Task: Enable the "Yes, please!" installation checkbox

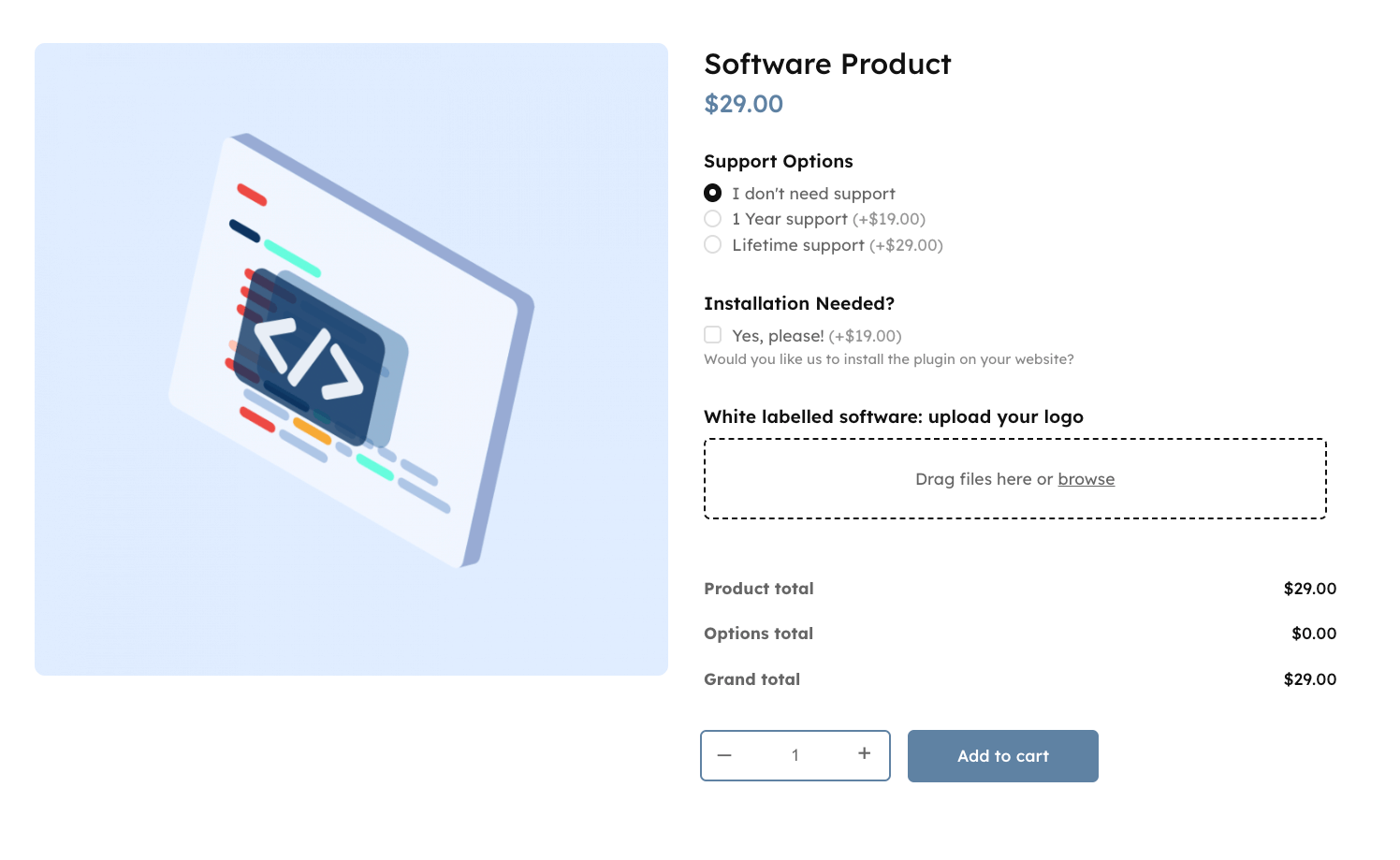Action: [712, 334]
